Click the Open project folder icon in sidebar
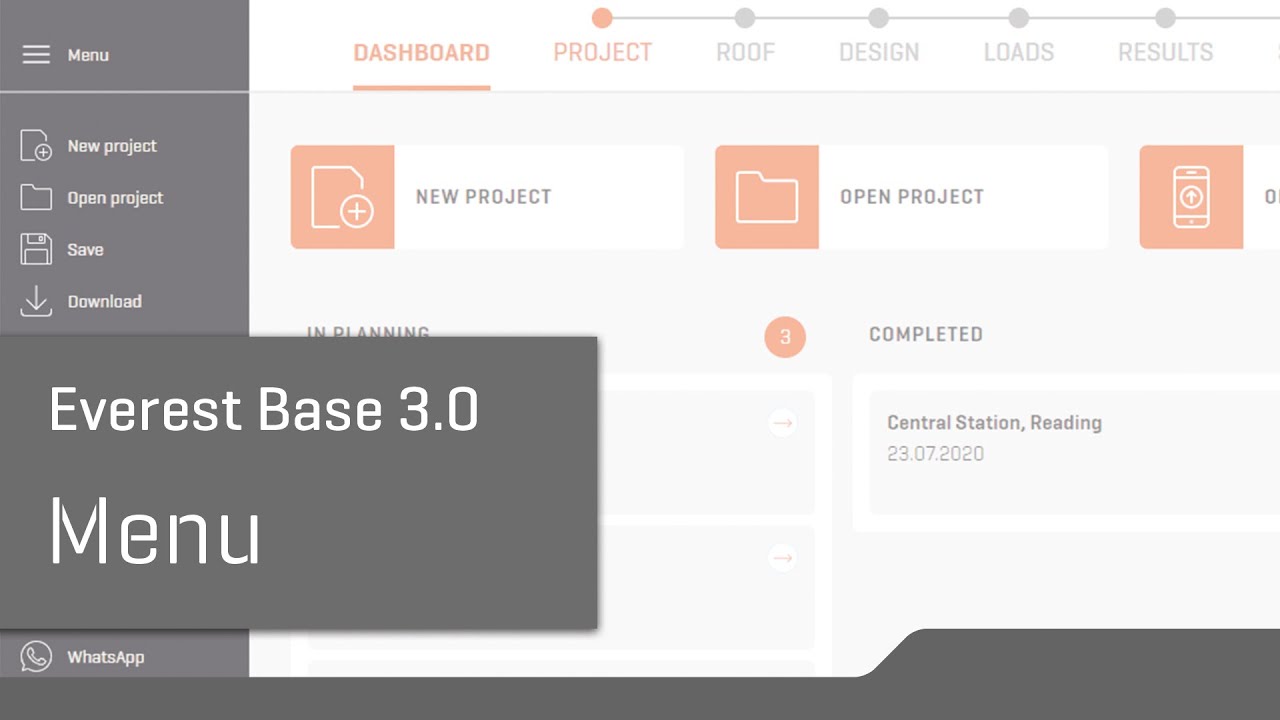 pos(36,198)
